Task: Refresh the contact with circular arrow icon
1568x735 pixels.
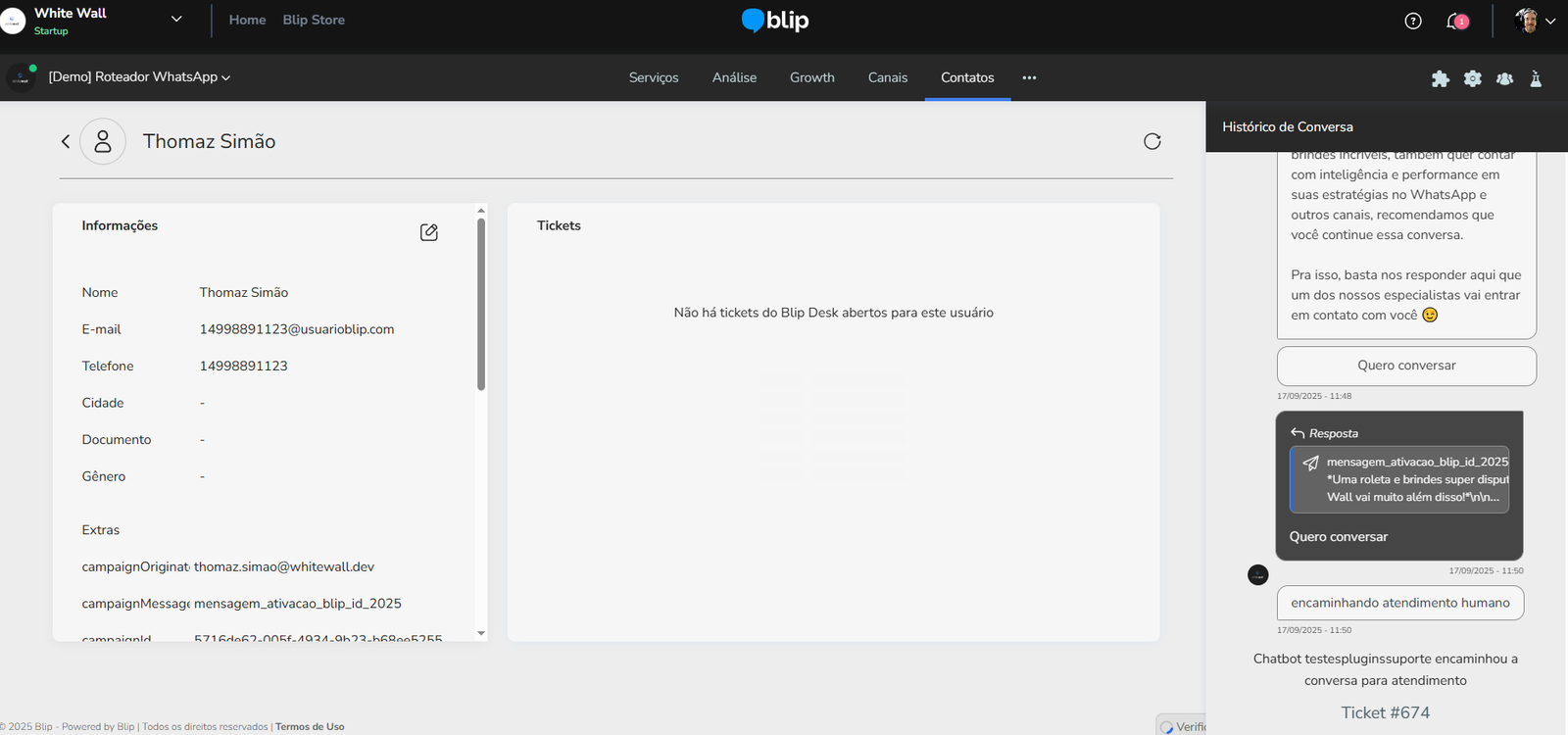Action: click(x=1152, y=141)
